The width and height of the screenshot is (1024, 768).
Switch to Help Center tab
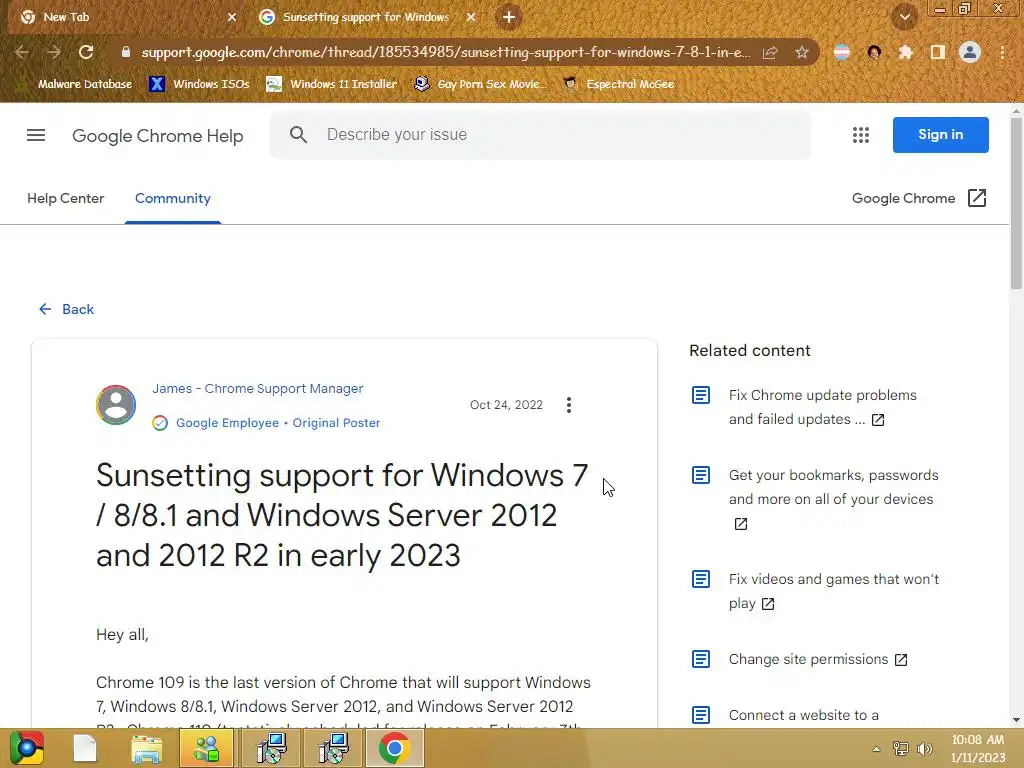pos(65,198)
